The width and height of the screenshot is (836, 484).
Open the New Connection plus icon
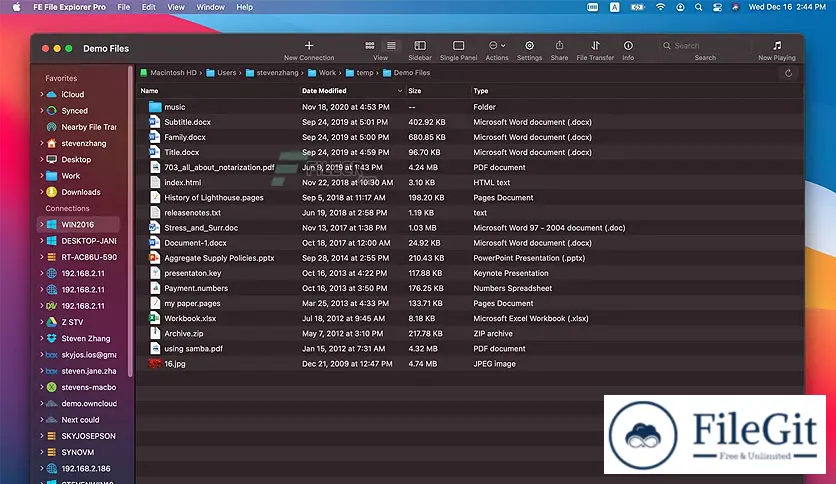tap(309, 46)
